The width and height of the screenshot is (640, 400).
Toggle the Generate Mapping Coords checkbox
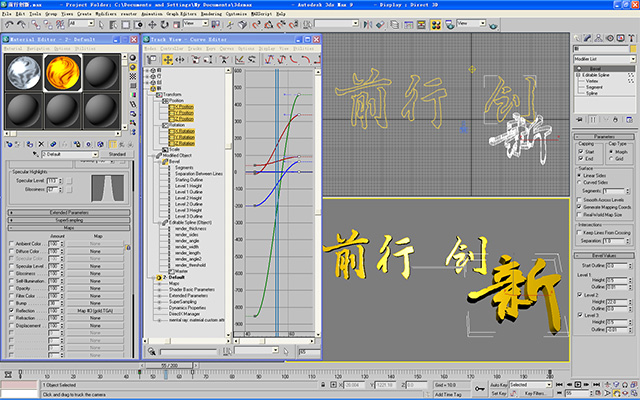coord(581,206)
